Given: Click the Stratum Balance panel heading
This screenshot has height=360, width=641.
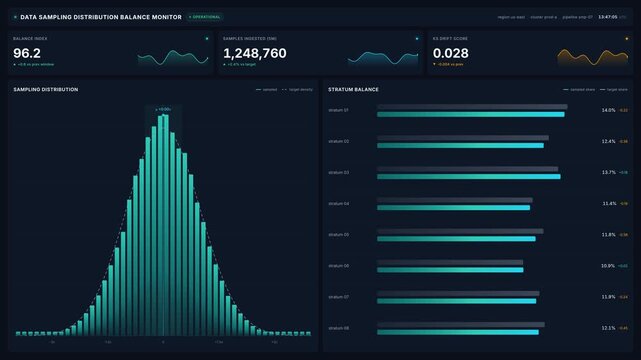Looking at the screenshot, I should (x=353, y=89).
